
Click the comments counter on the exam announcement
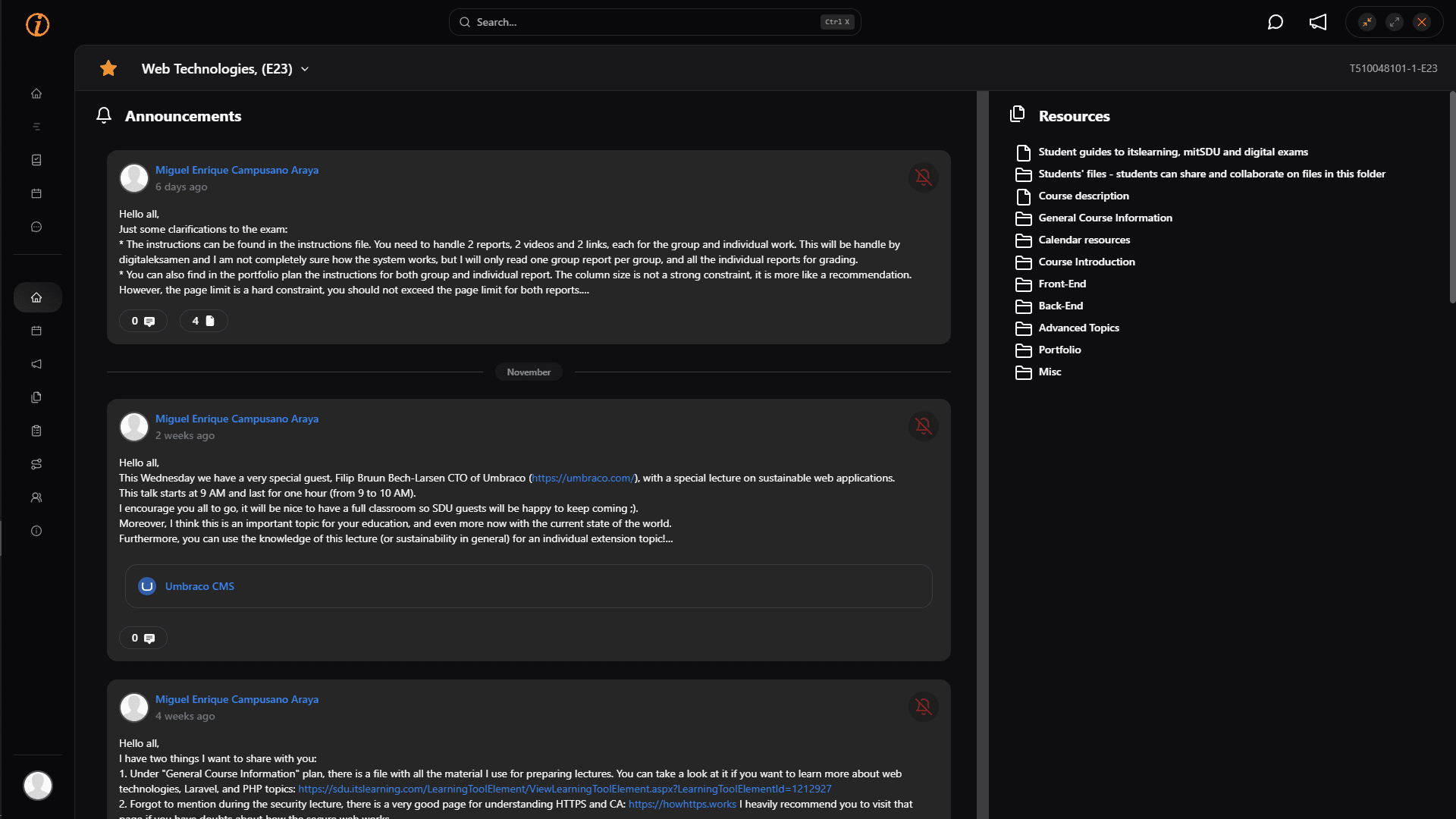click(143, 321)
